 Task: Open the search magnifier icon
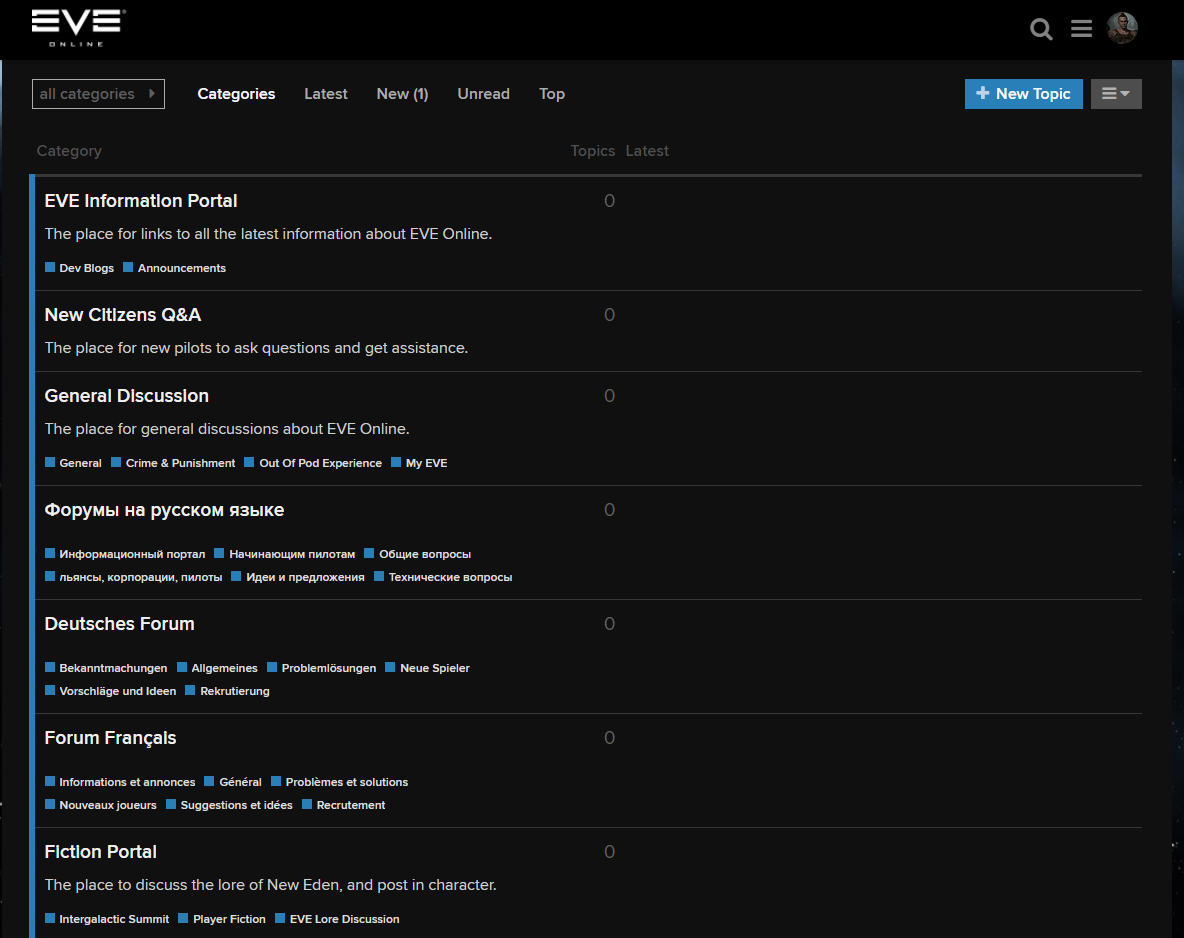[x=1041, y=29]
